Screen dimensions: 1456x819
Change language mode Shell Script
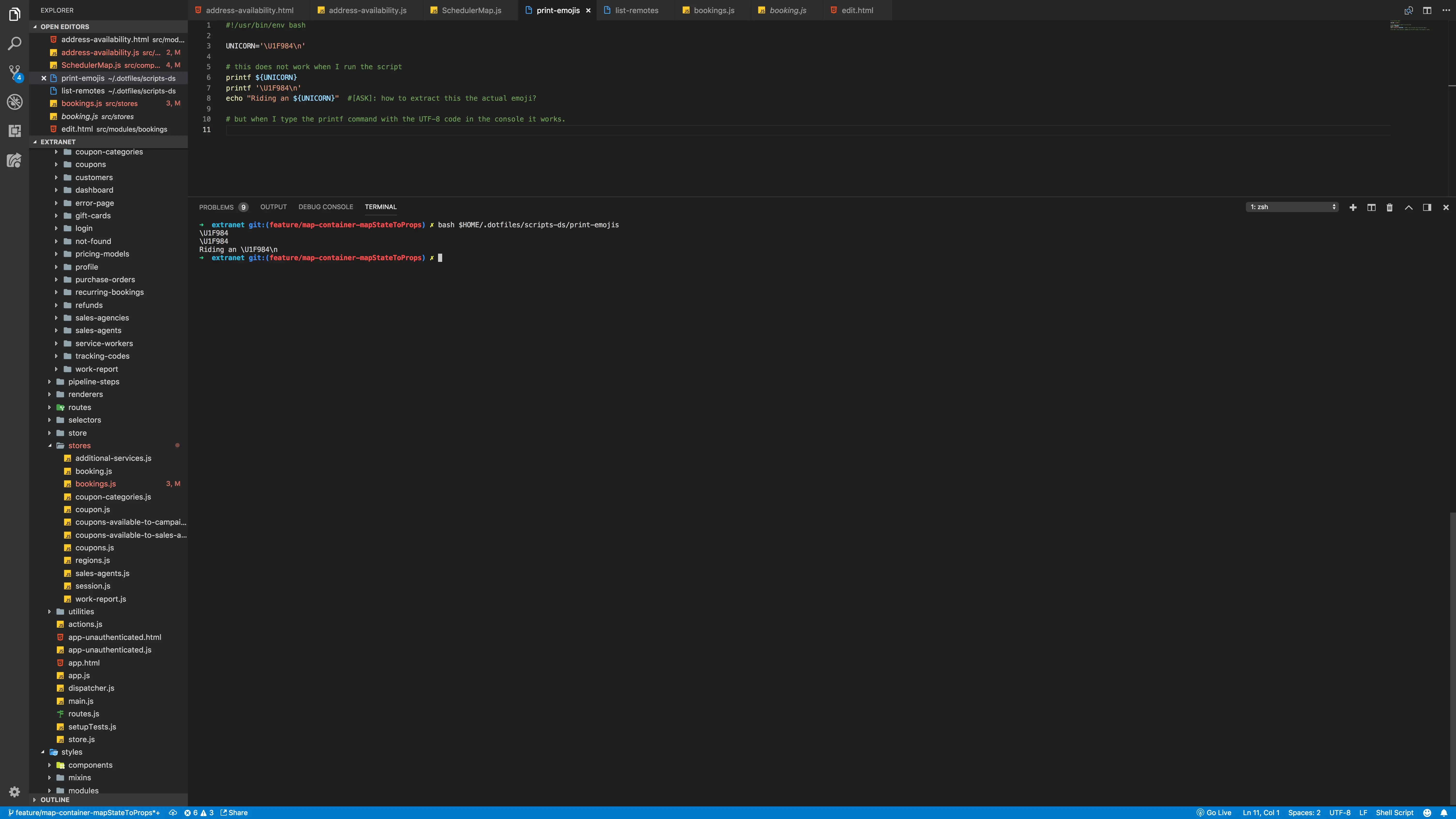point(1394,813)
